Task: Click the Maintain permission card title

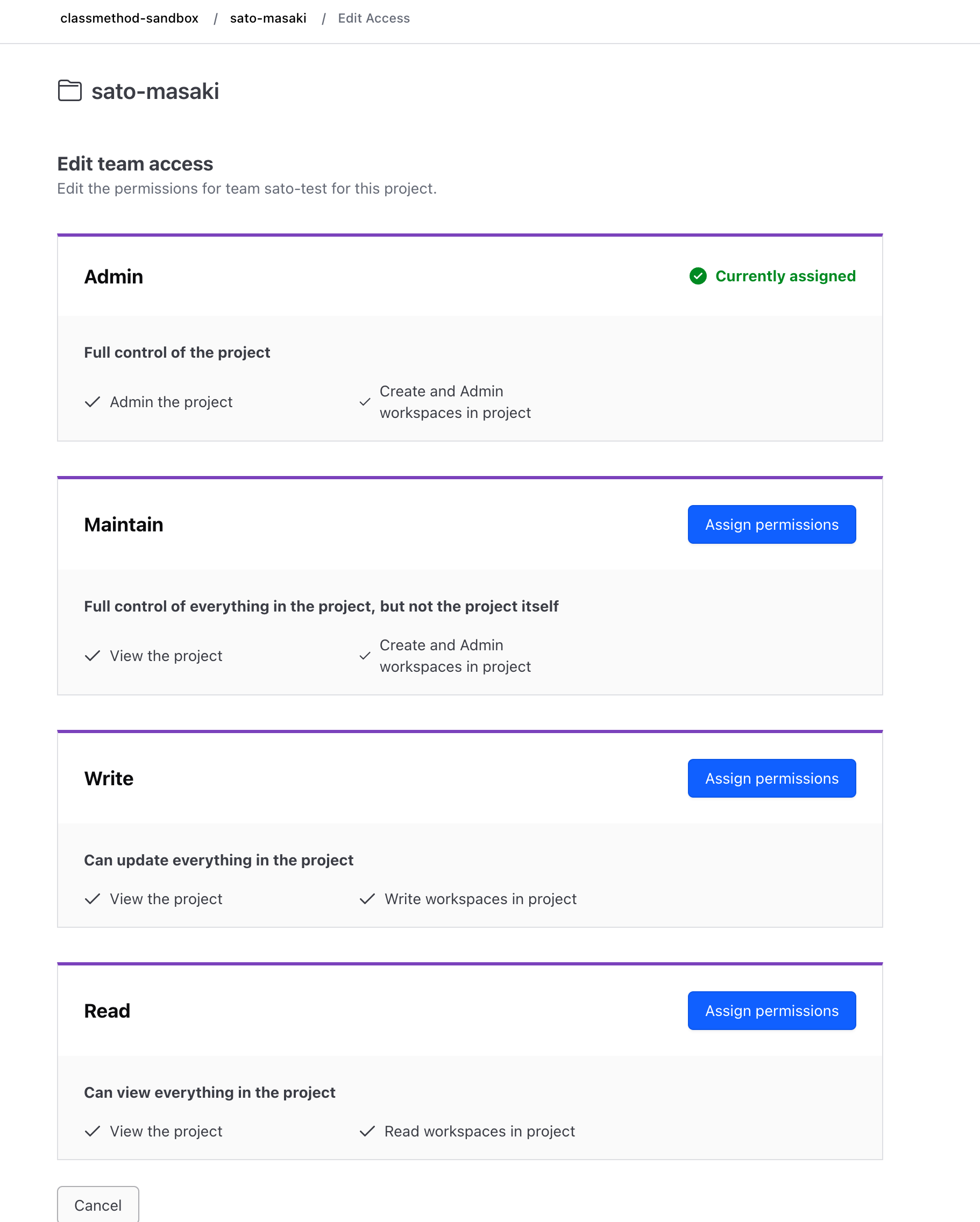Action: pos(124,525)
